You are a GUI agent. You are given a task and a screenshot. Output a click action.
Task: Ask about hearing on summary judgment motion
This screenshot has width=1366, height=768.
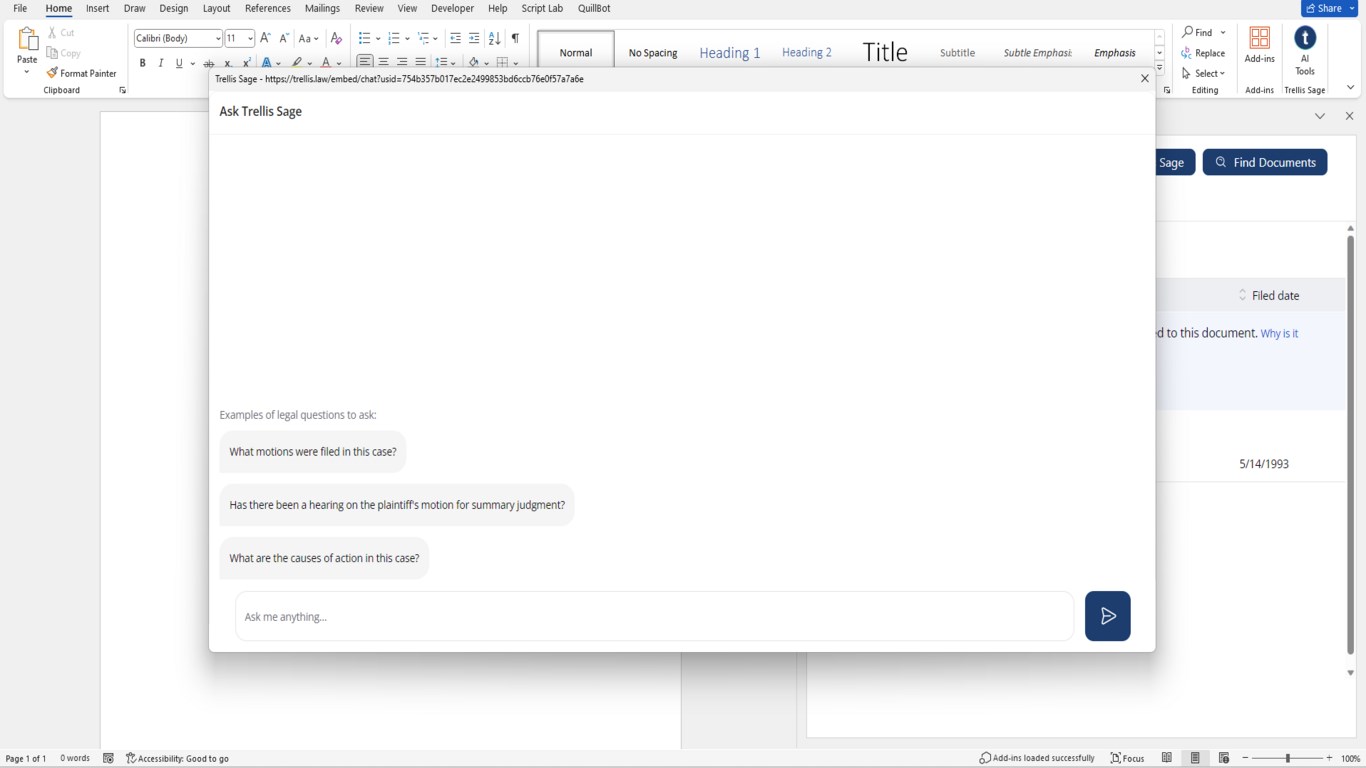click(397, 505)
